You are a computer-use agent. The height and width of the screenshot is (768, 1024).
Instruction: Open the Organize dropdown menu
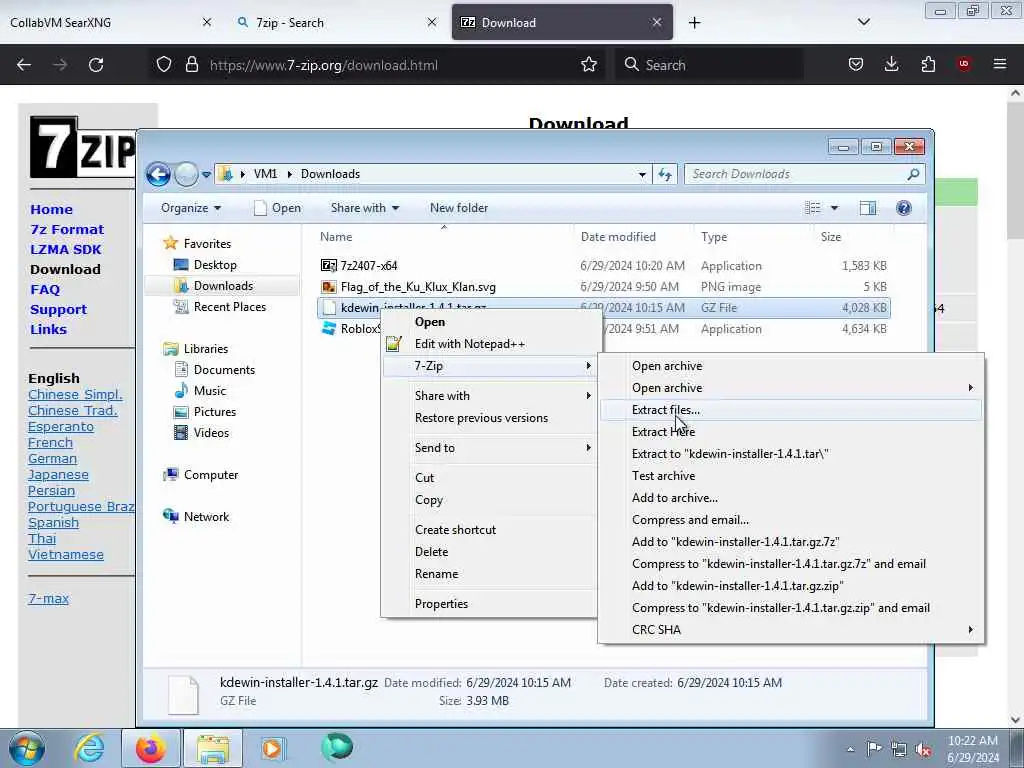191,208
